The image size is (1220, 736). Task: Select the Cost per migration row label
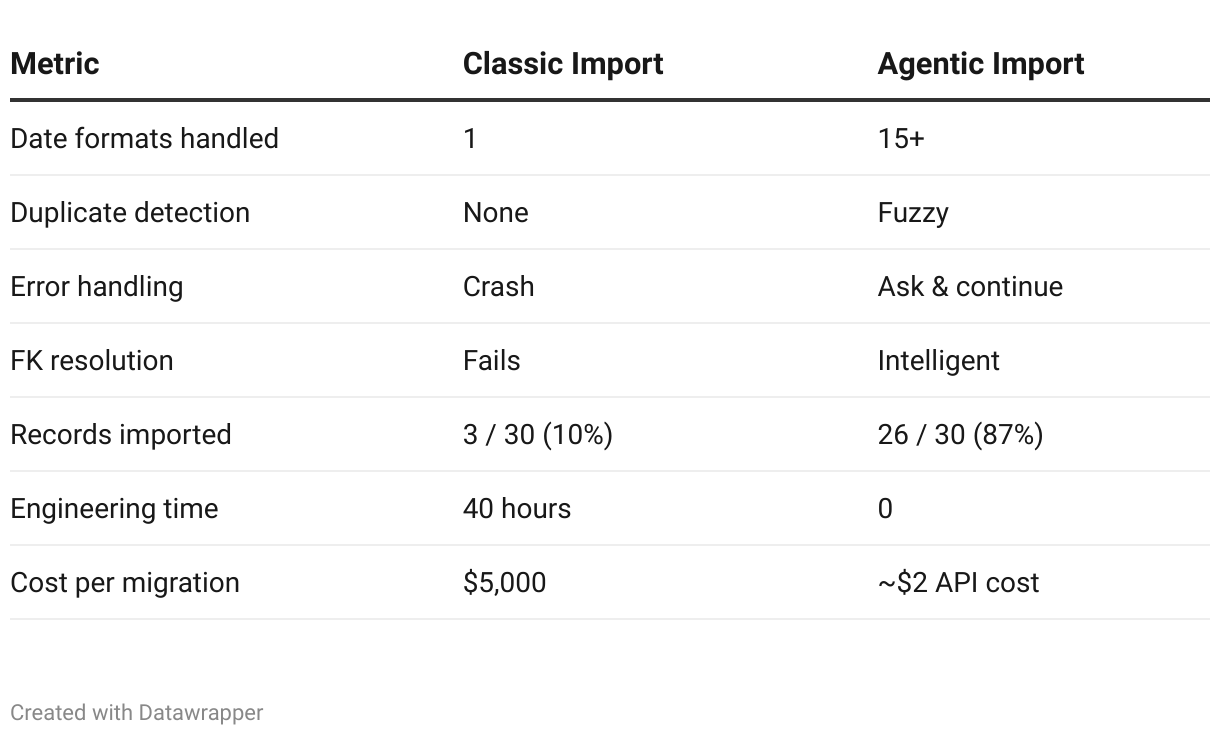coord(125,582)
